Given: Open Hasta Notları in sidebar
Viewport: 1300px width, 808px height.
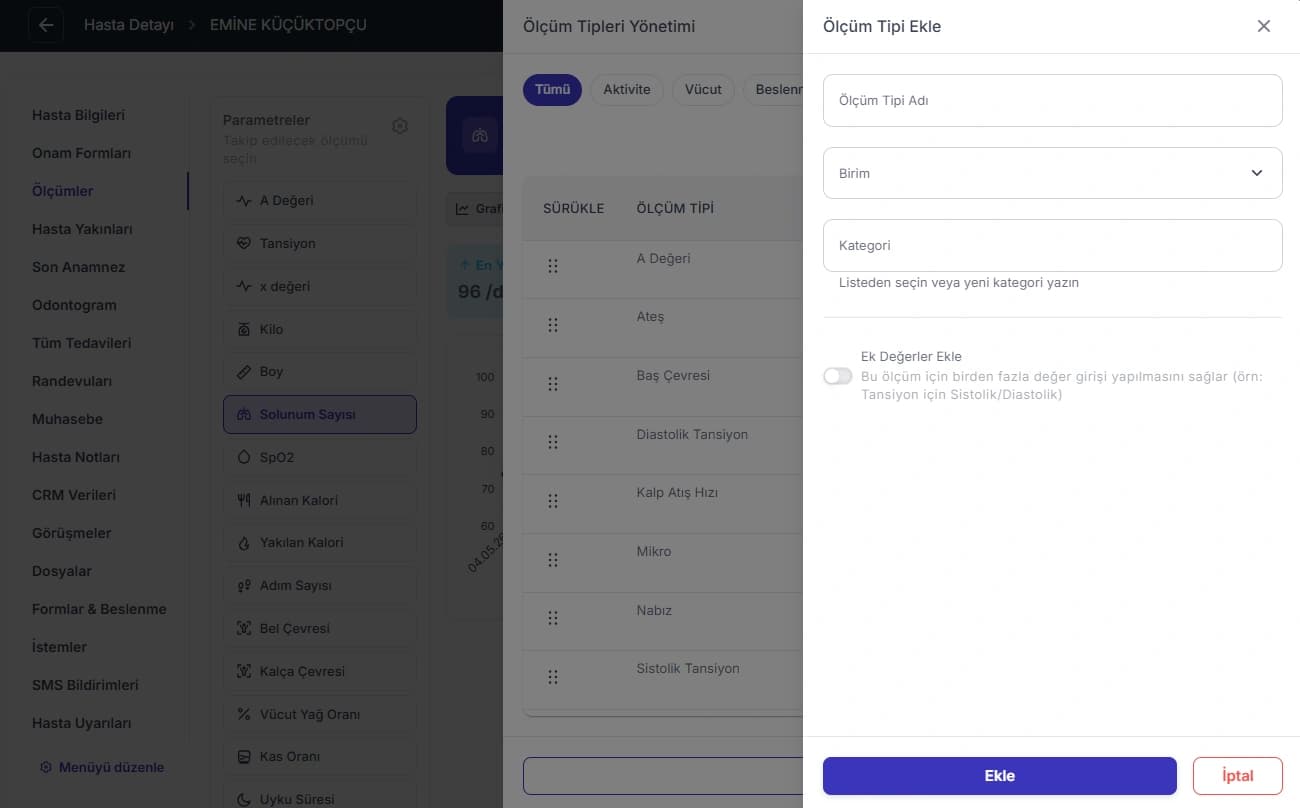Looking at the screenshot, I should click(x=76, y=457).
